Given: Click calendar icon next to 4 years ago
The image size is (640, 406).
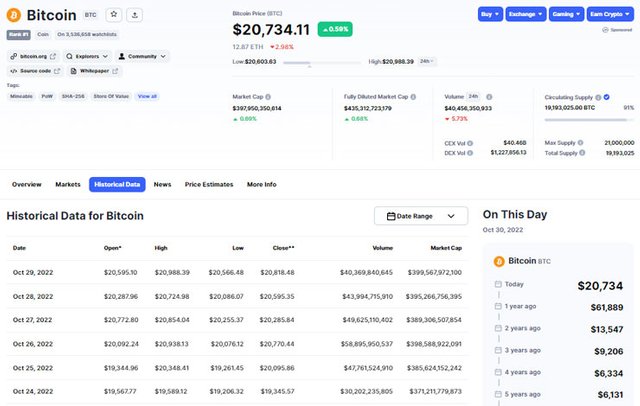Looking at the screenshot, I should tap(498, 373).
